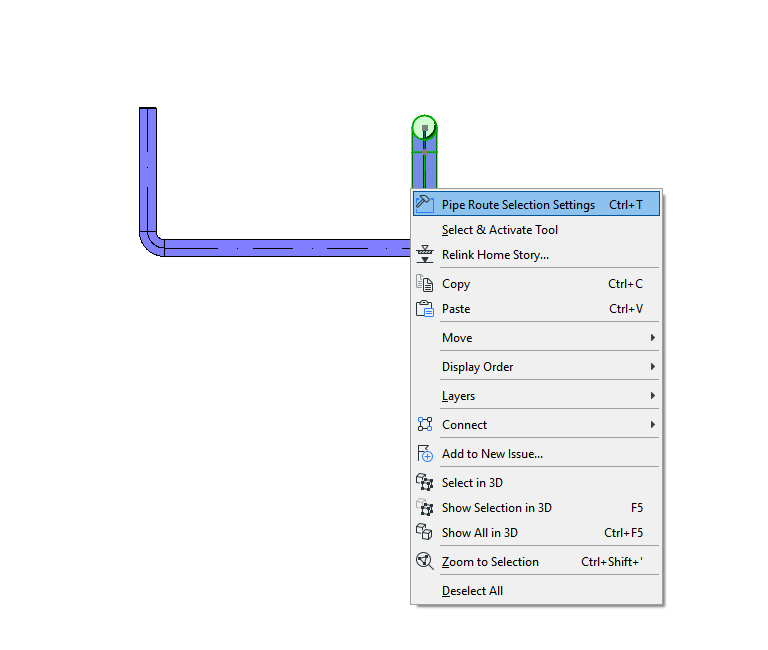Screen dimensions: 768x650
Task: Choose Show All in 3D
Action: click(536, 532)
